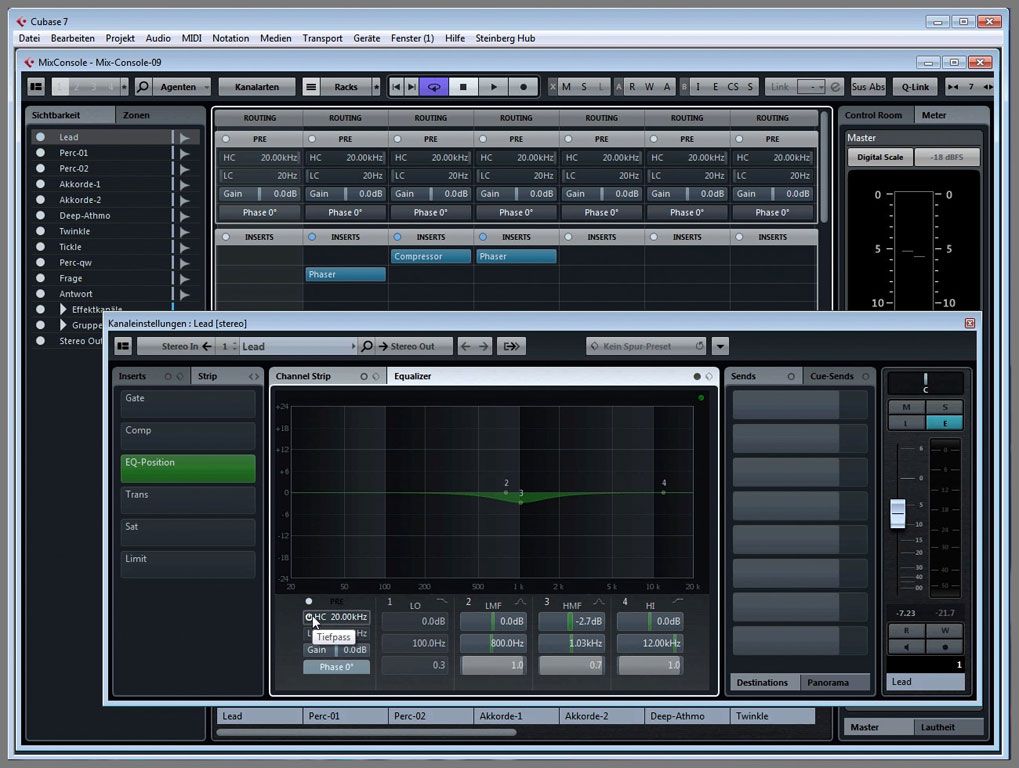This screenshot has height=768, width=1019.
Task: Go to previous channel arrow in channel settings
Action: click(x=465, y=346)
